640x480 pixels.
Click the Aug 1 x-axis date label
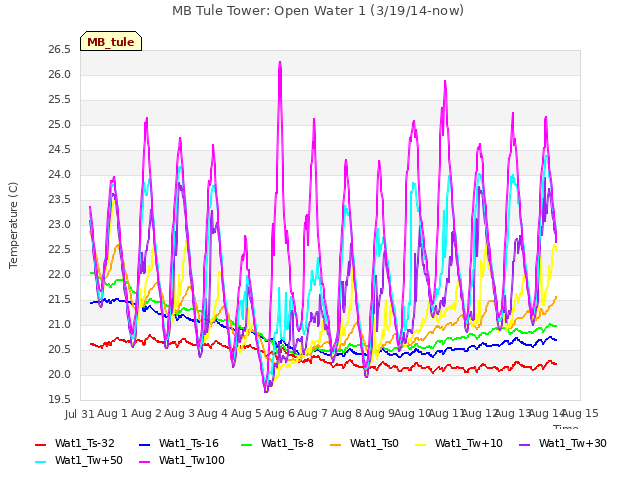pos(113,413)
